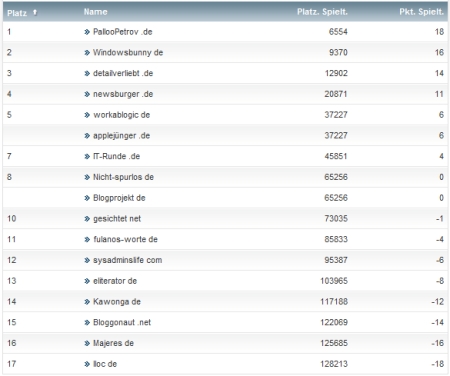The width and height of the screenshot is (450, 376).
Task: Click arrow icon beside detailverliebt .de
Action: [87, 73]
